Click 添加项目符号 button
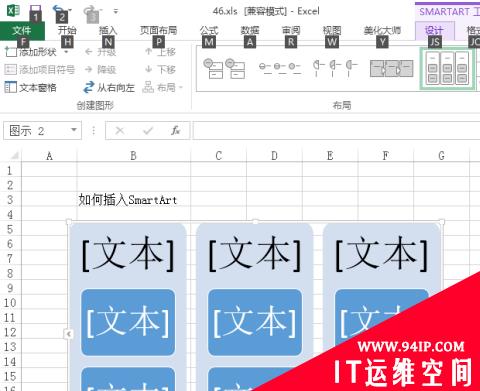Screen dimensions: 480x391 [x=40, y=69]
